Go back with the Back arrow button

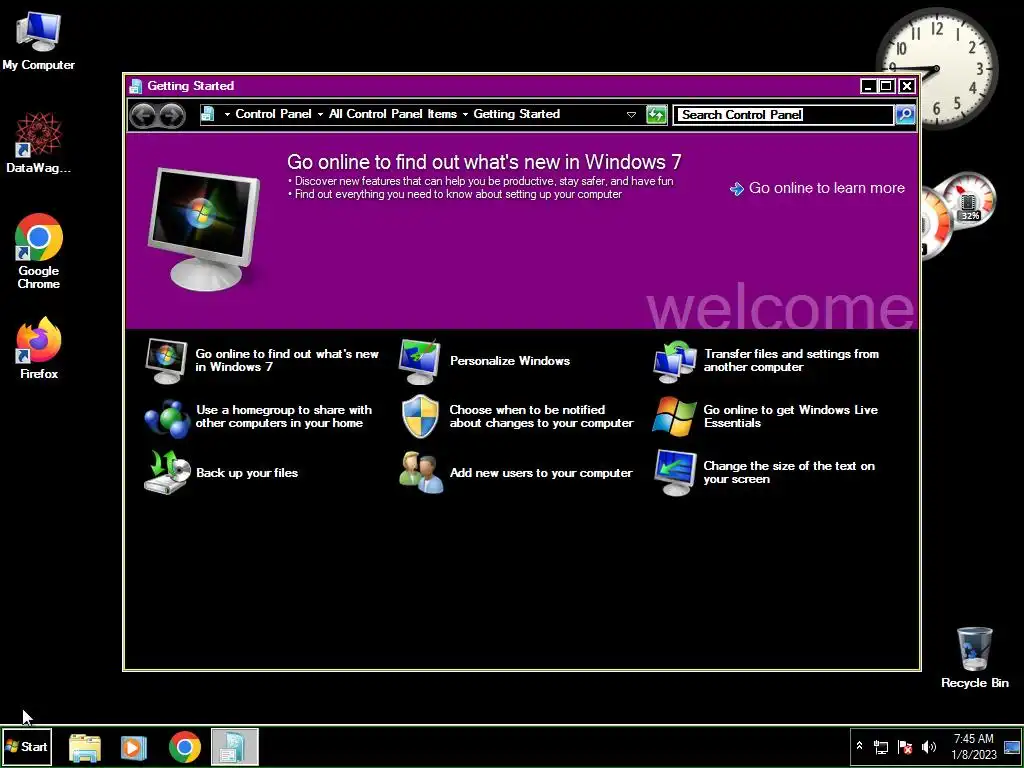(x=144, y=116)
